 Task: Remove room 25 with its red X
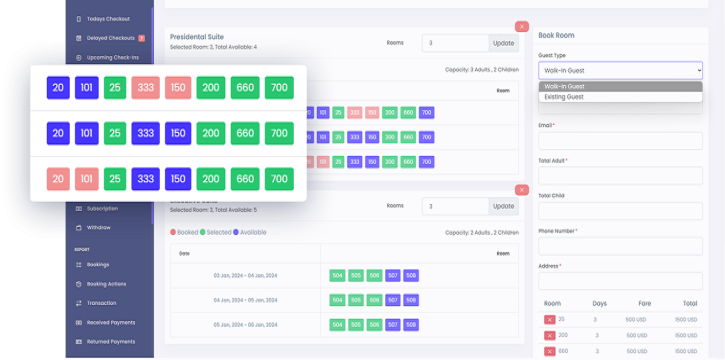coord(549,320)
